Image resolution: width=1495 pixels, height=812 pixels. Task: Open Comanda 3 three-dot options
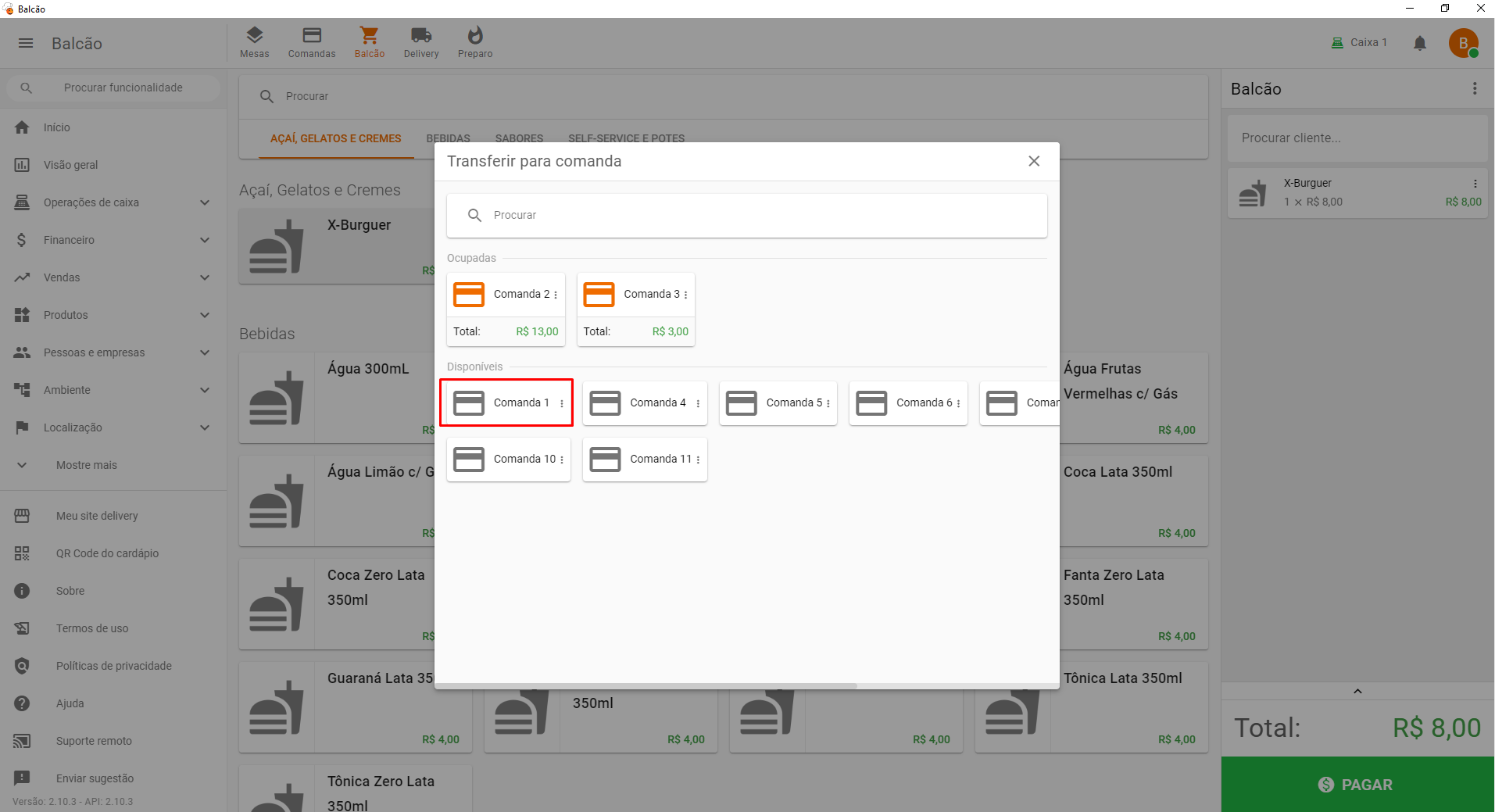685,295
